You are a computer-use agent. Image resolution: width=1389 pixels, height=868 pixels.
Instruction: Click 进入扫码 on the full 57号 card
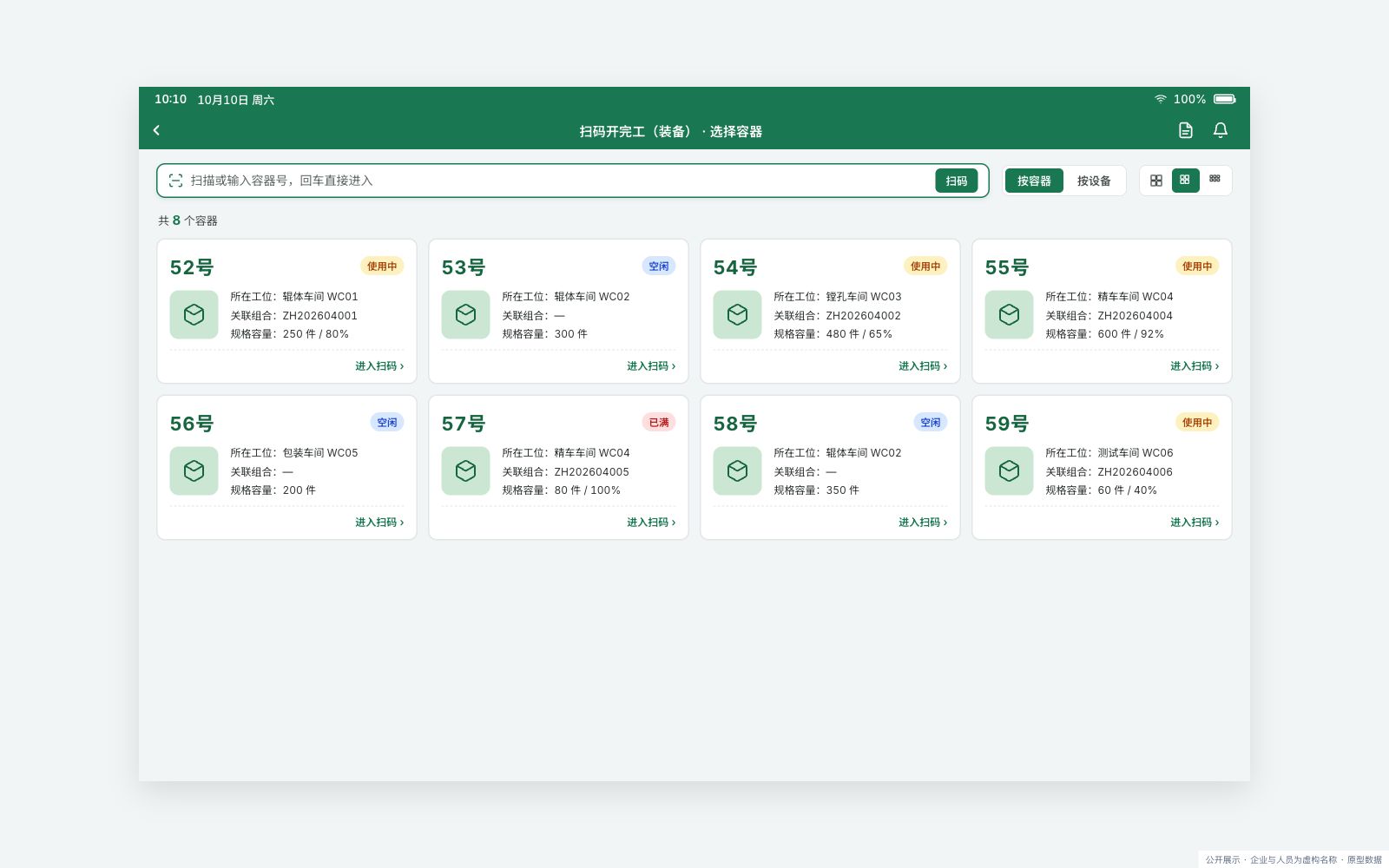[x=651, y=523]
